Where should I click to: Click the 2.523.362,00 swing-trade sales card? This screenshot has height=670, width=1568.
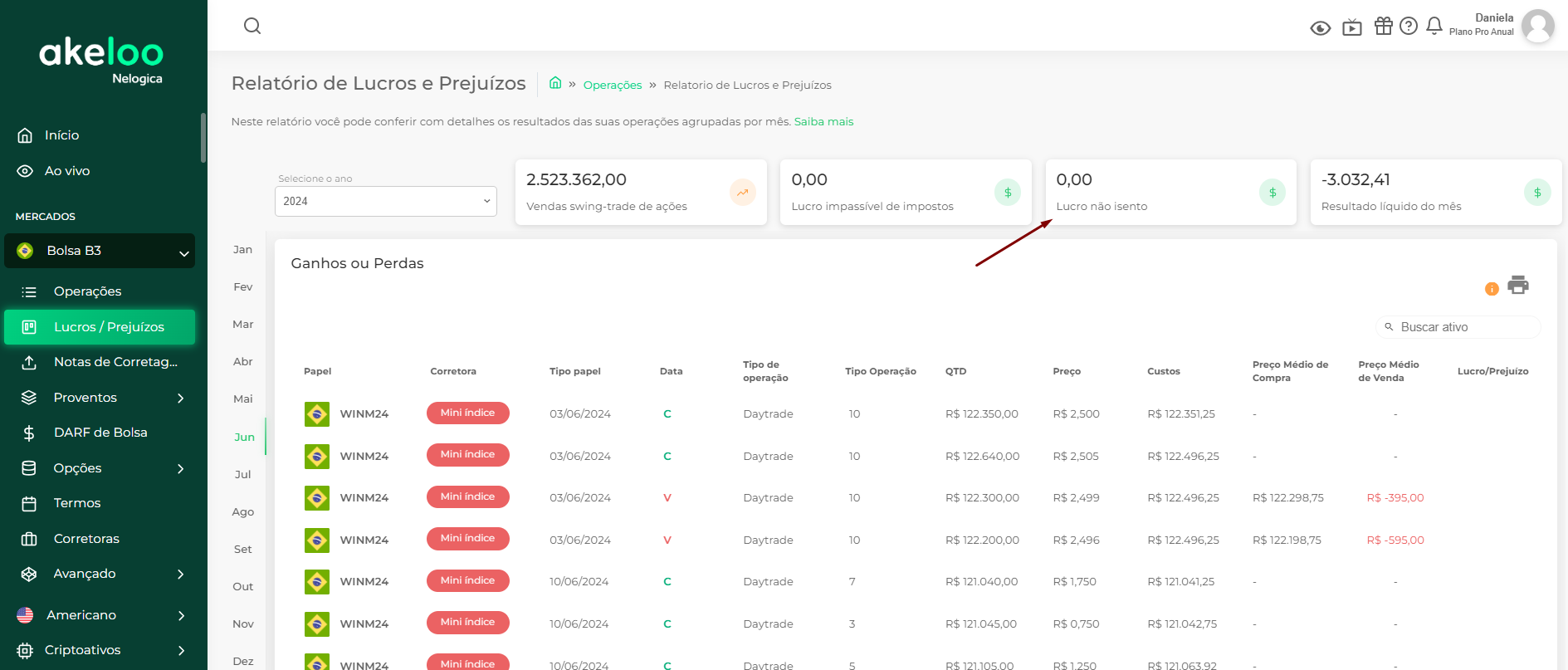pos(641,192)
